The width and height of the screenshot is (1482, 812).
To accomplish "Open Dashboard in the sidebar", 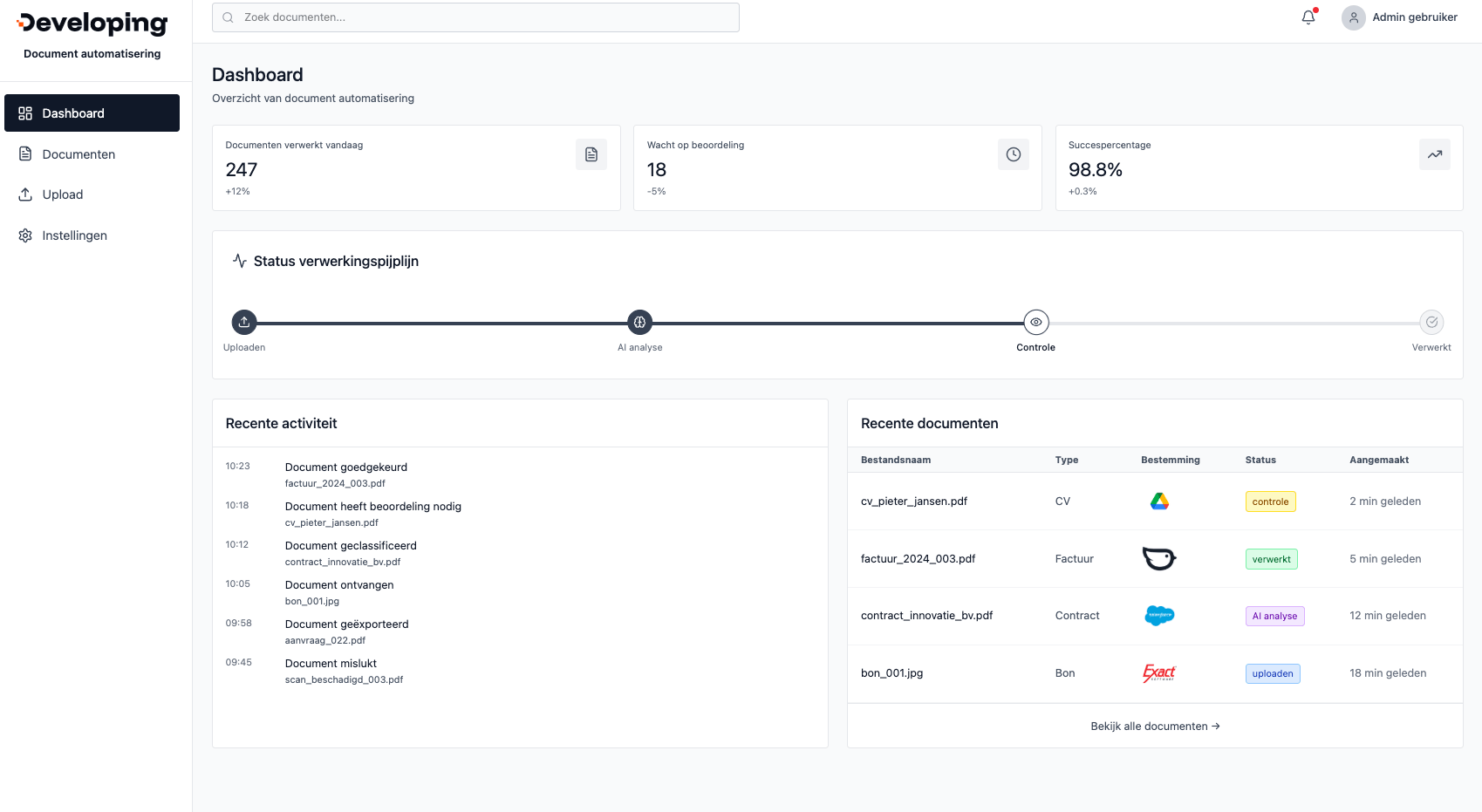I will 92,113.
